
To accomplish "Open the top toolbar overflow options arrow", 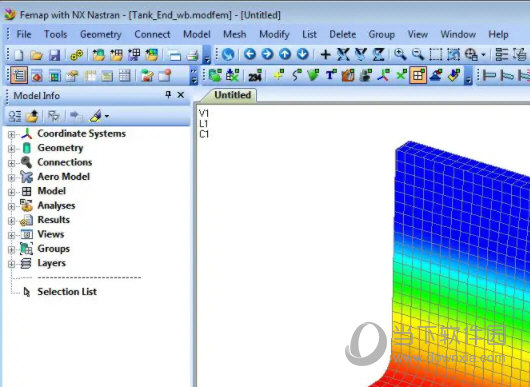I will [207, 60].
